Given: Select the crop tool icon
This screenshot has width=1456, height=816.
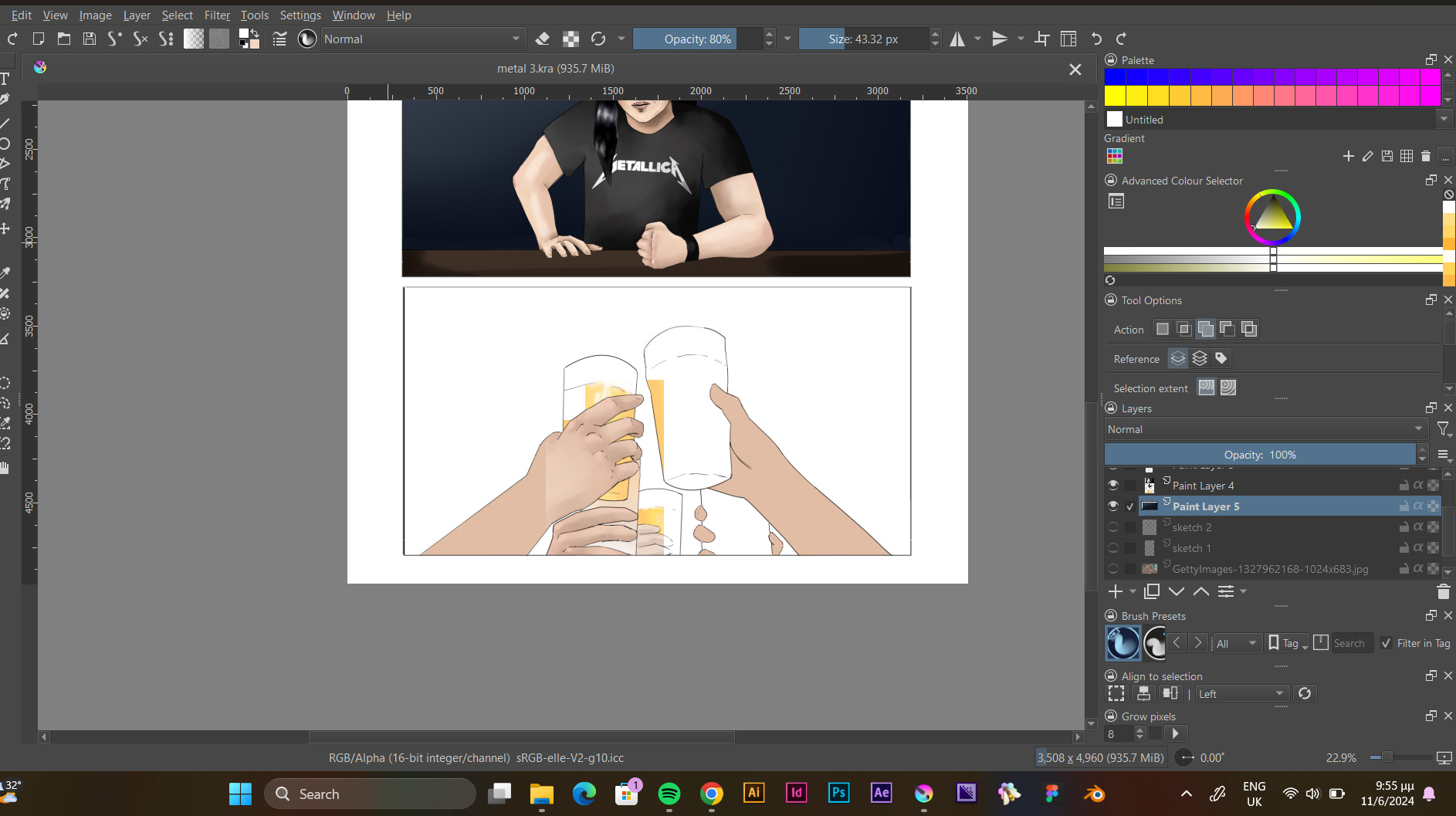Looking at the screenshot, I should pos(1042,39).
